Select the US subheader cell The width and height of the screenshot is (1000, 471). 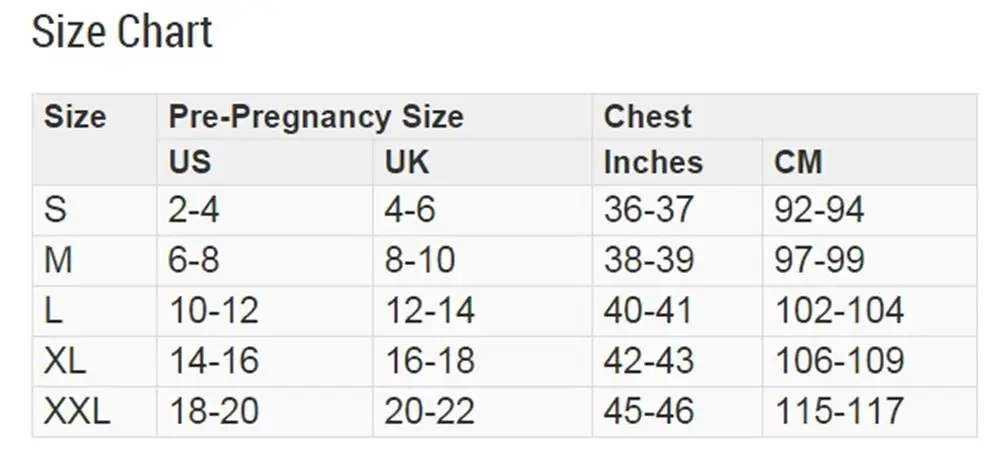(265, 163)
